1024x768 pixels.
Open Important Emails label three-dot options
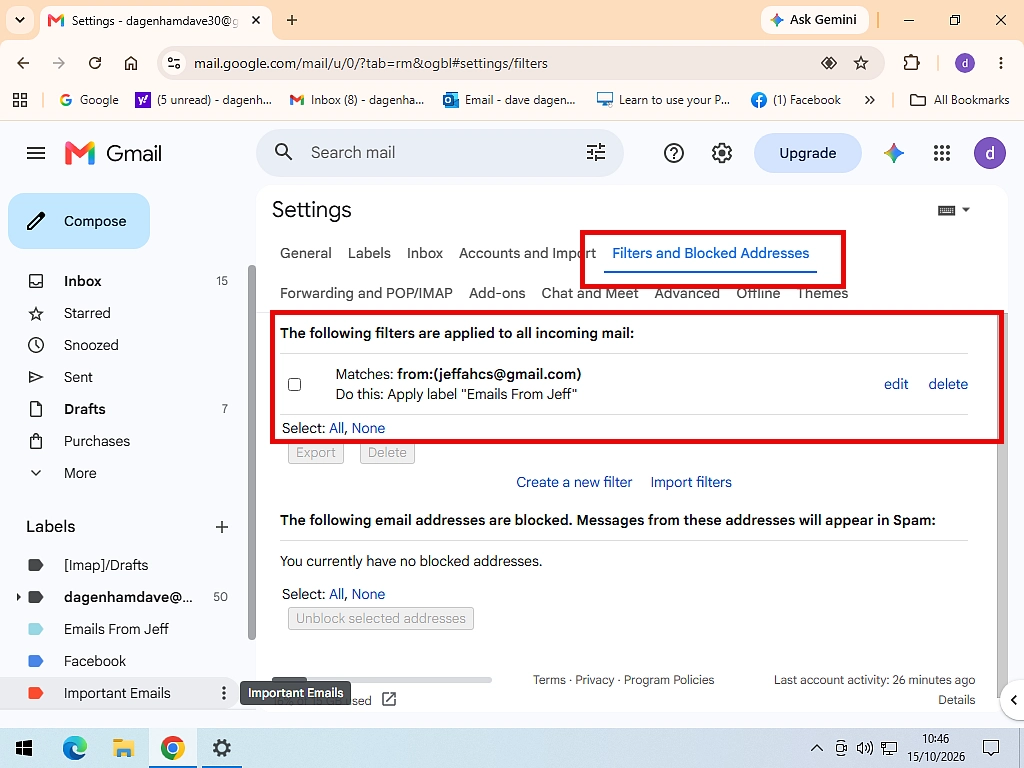(x=223, y=693)
